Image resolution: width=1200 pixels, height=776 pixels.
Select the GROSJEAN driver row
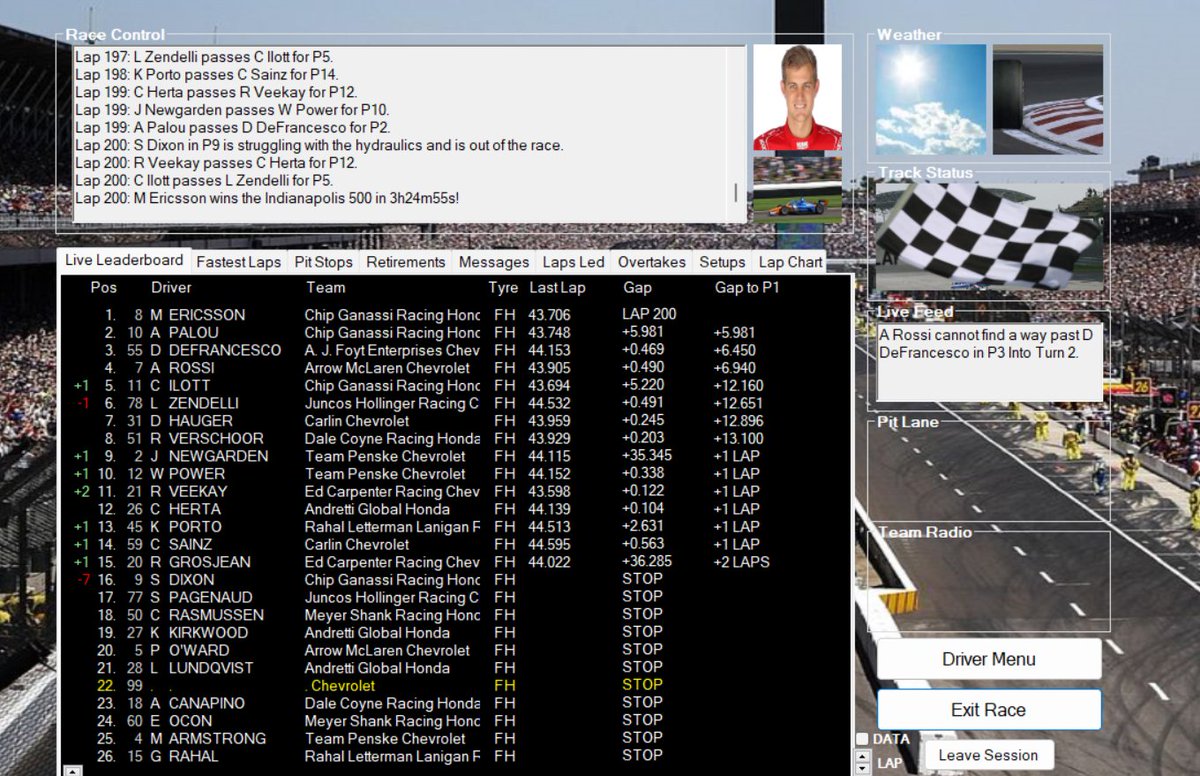[x=455, y=562]
